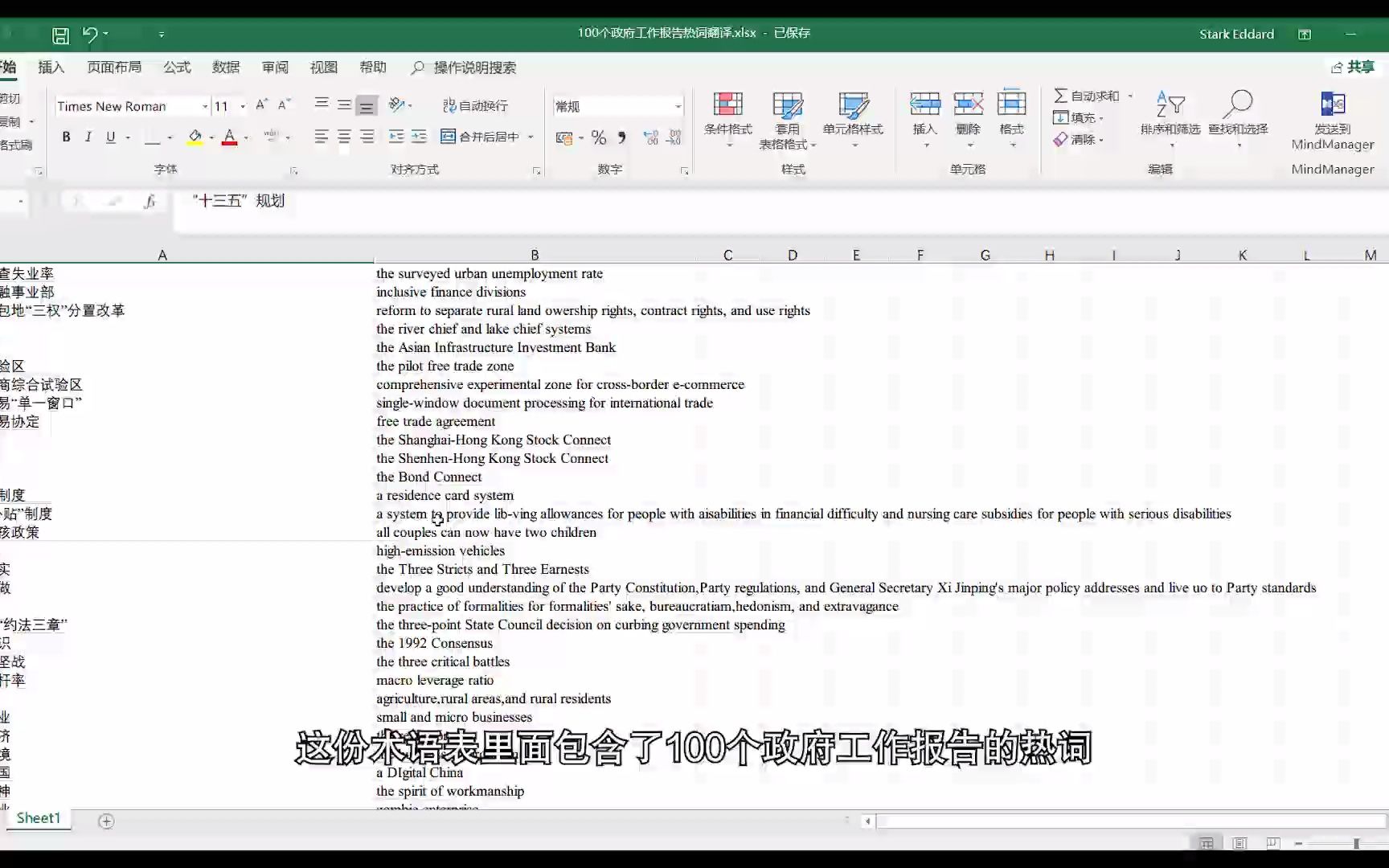Align text left

click(x=322, y=137)
